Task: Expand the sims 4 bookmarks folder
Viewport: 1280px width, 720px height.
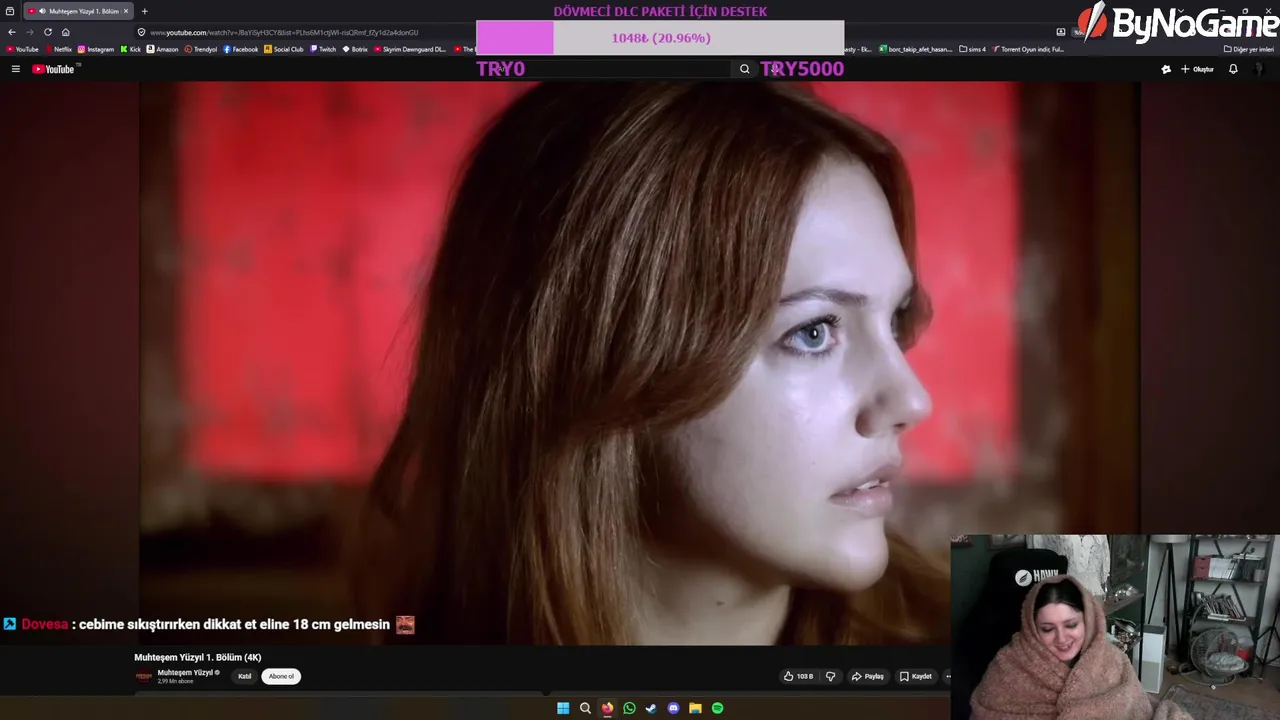Action: (972, 49)
